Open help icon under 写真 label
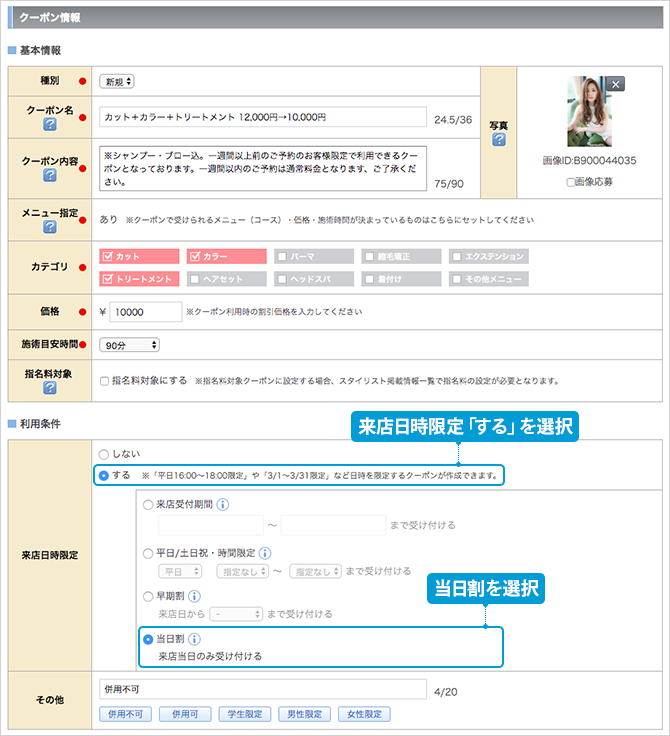 (x=499, y=139)
